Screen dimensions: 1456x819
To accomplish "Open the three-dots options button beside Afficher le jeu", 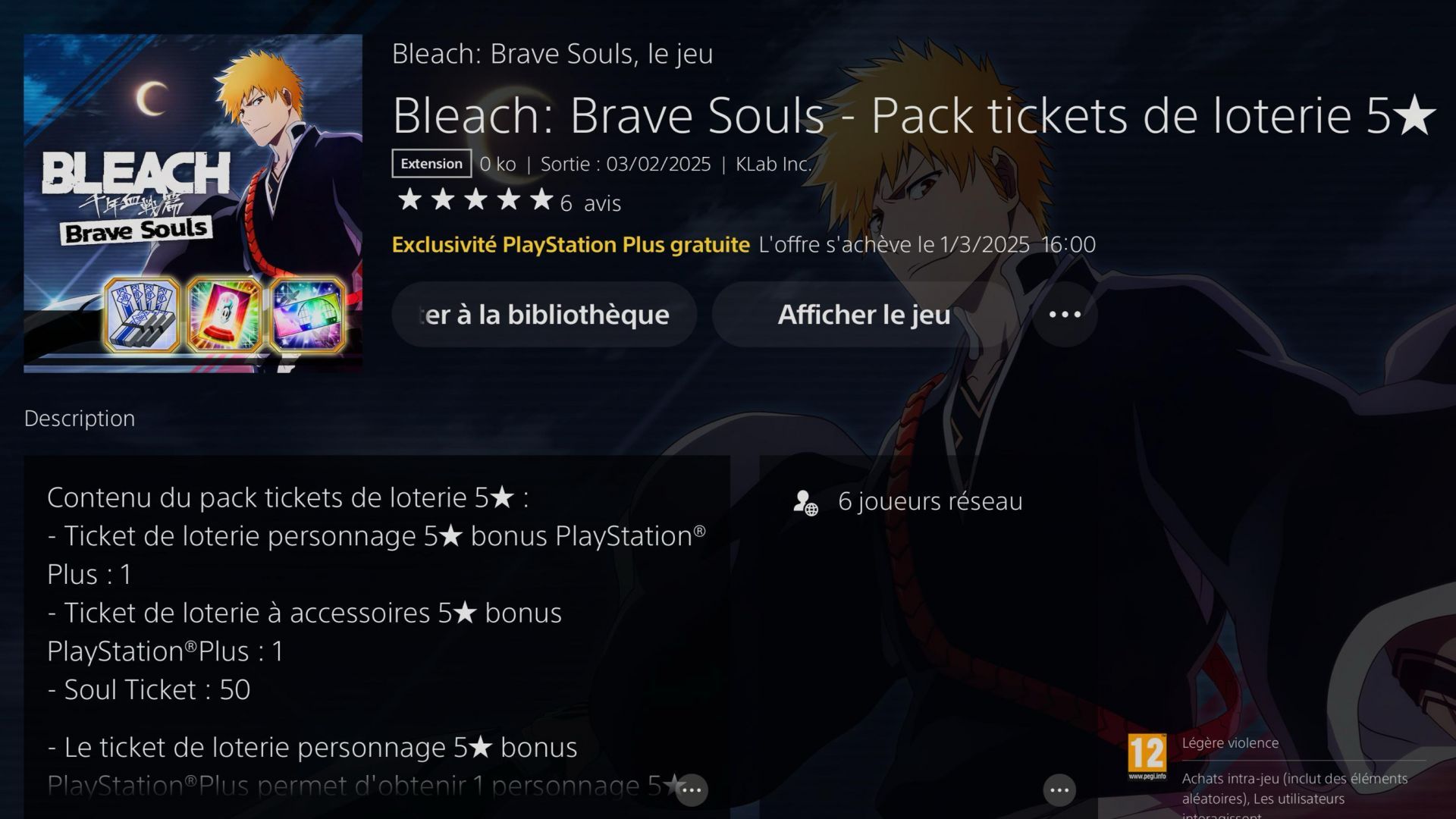I will click(x=1065, y=314).
